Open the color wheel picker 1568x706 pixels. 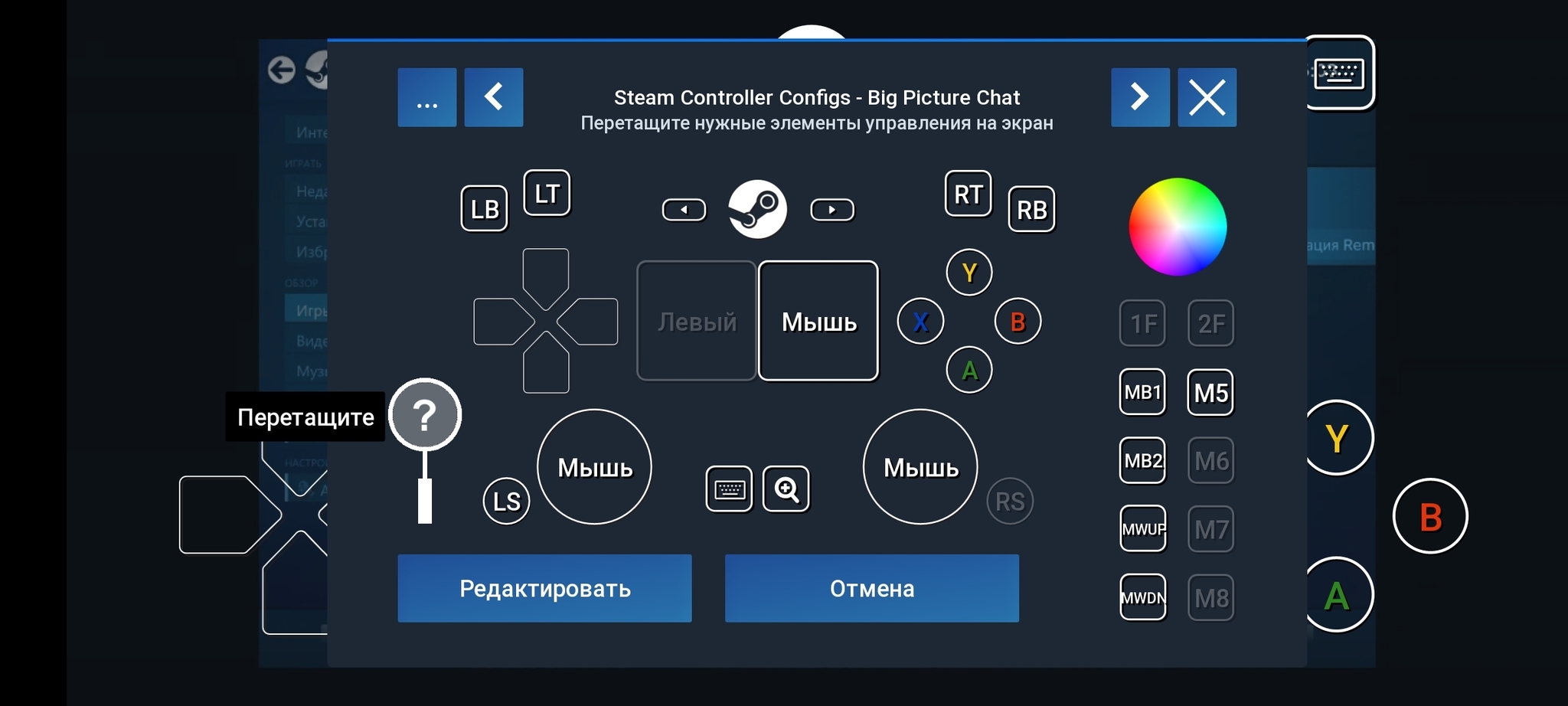coord(1178,227)
